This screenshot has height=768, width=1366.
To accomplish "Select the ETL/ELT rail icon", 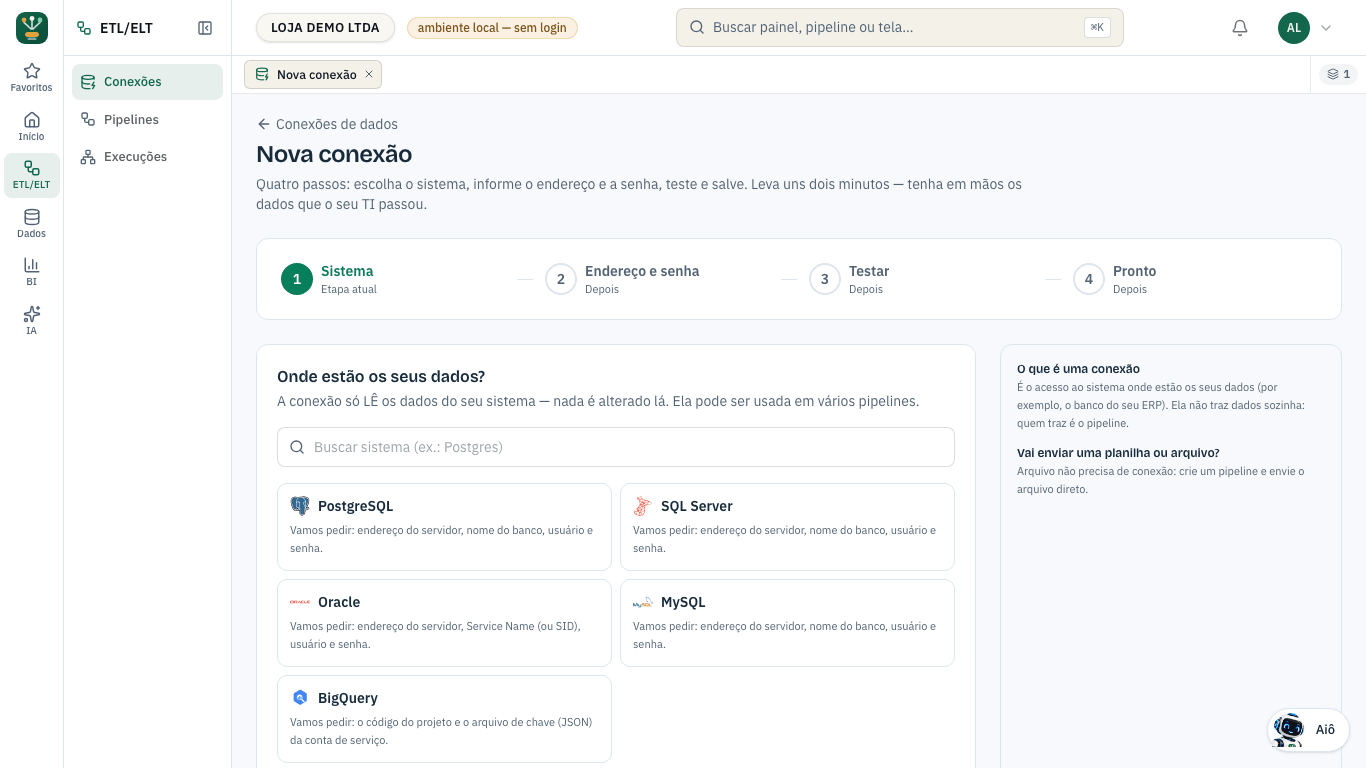I will 31,175.
